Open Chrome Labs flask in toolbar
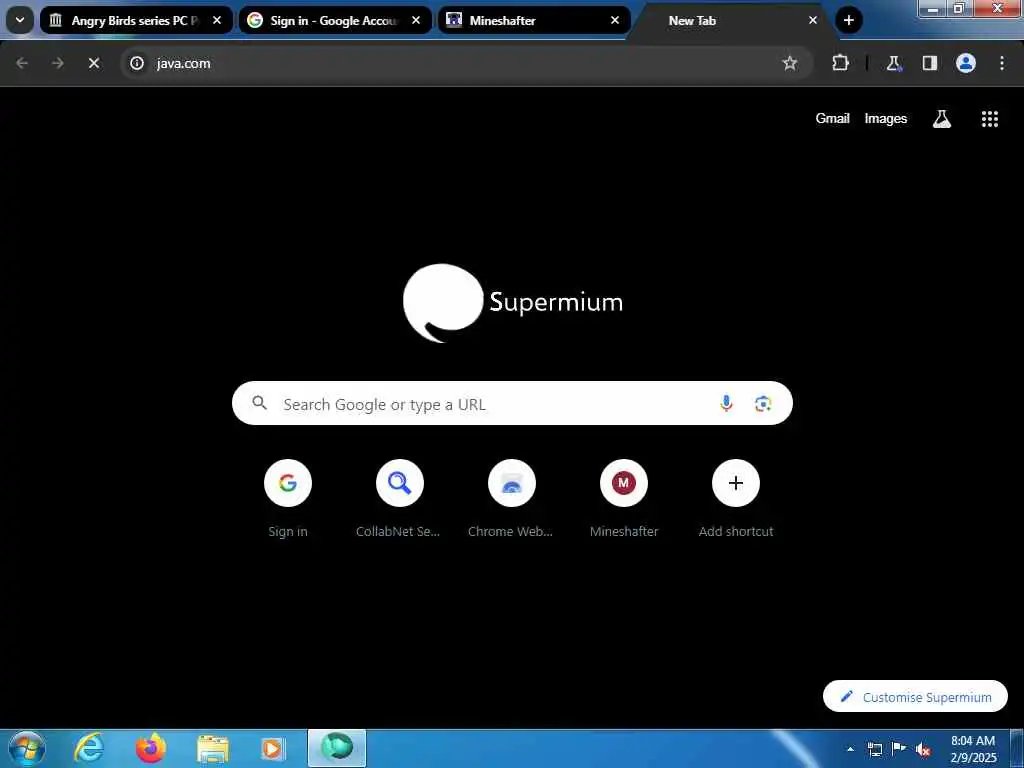 point(893,63)
